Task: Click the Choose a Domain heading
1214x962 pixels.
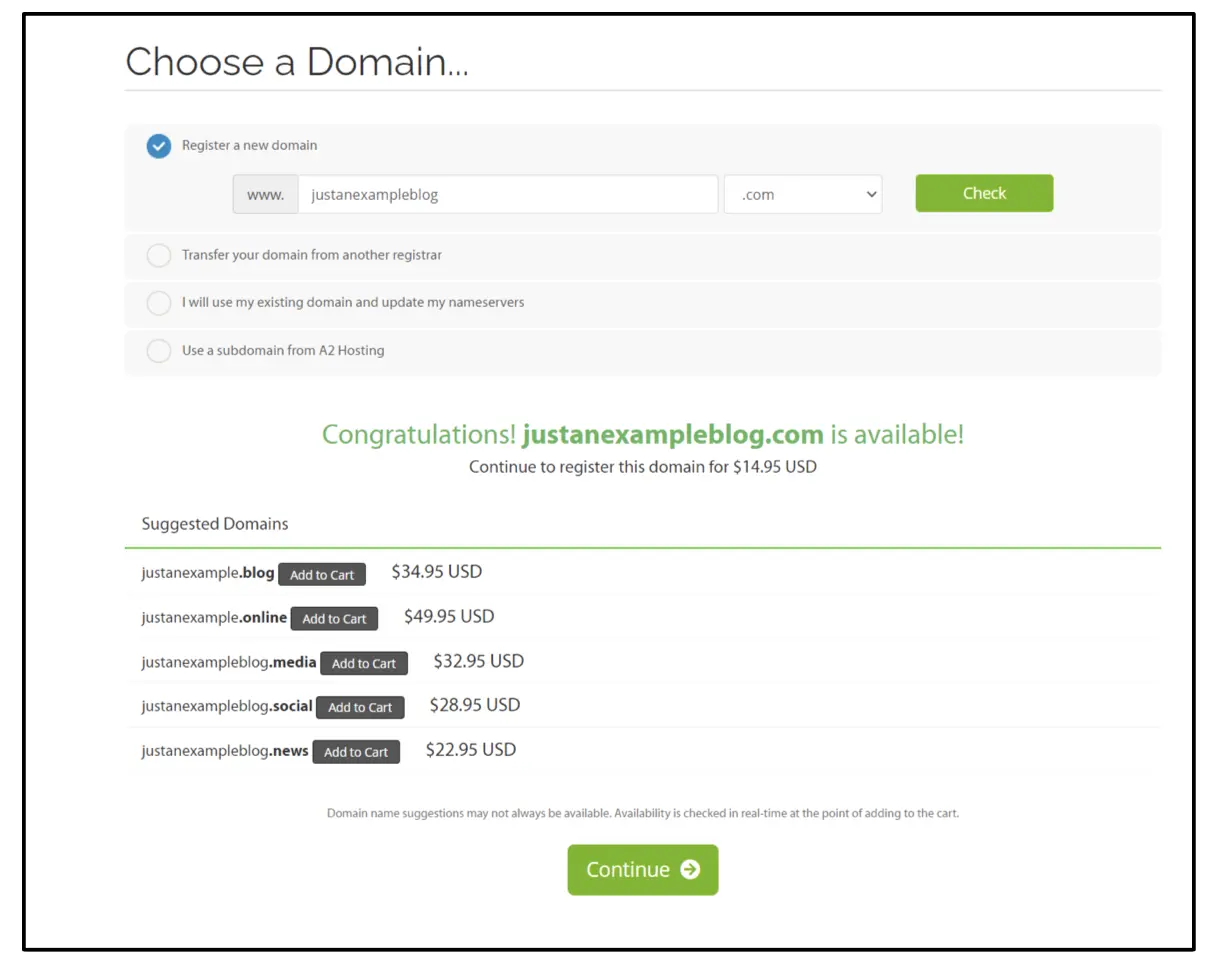Action: pos(297,62)
